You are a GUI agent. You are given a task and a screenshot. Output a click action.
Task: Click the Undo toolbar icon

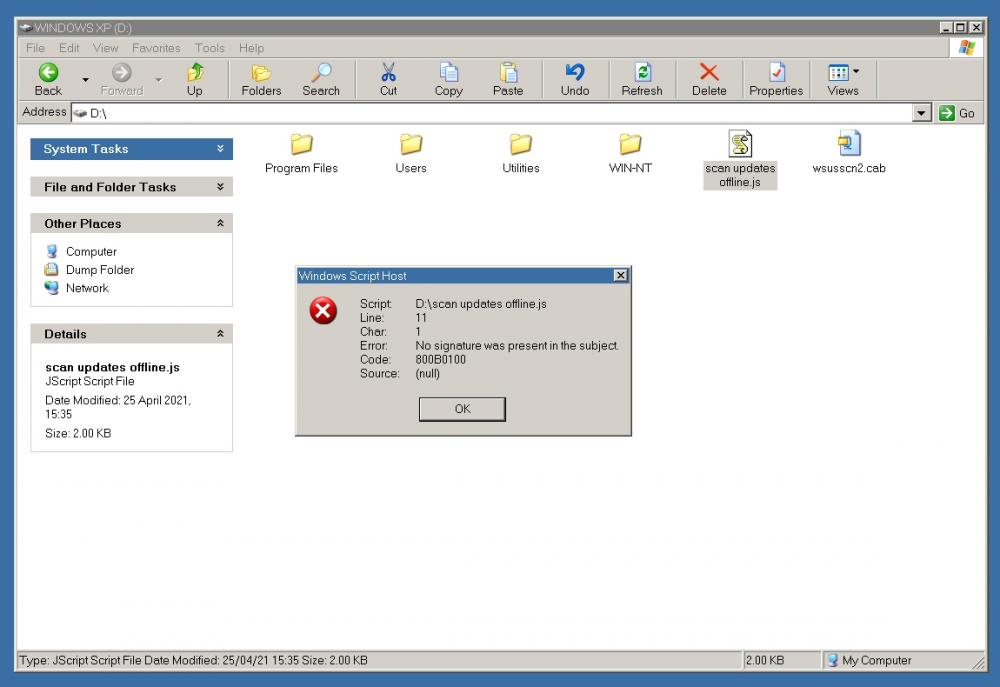pyautogui.click(x=575, y=73)
